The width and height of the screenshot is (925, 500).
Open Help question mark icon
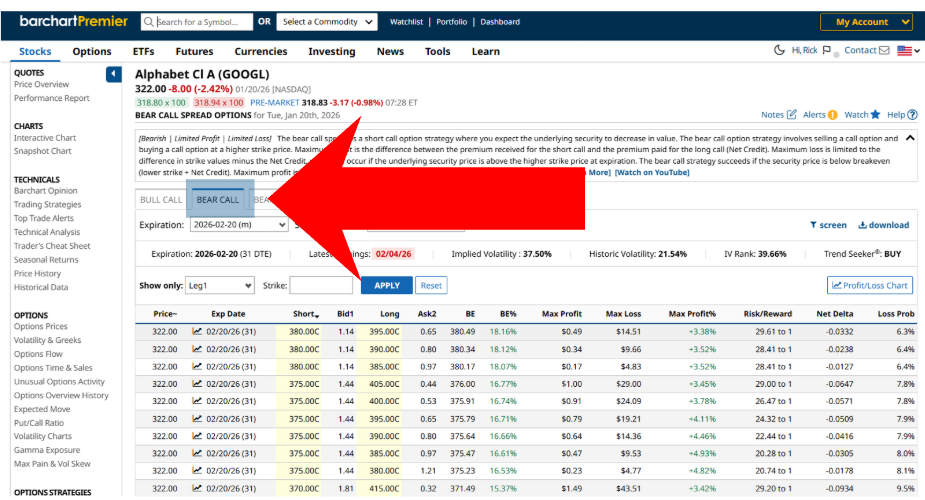coord(913,115)
